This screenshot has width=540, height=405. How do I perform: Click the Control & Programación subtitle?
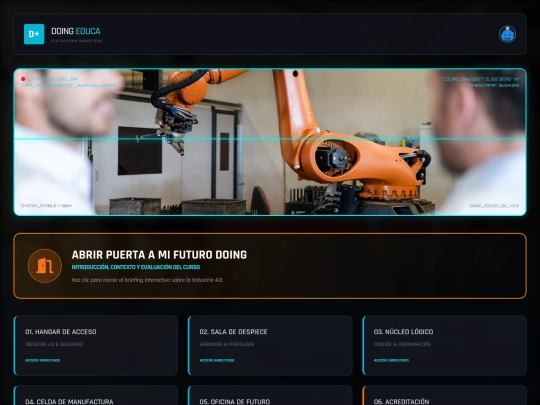tap(402, 344)
